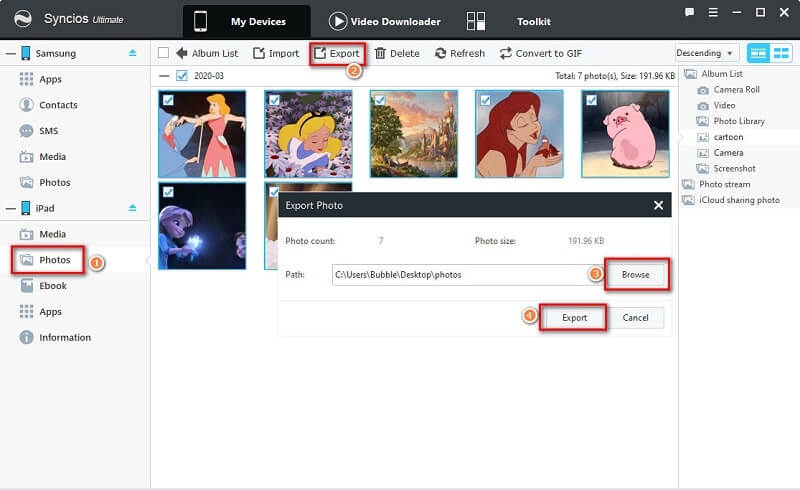Open the My Devices tab
This screenshot has width=800, height=490.
click(246, 21)
